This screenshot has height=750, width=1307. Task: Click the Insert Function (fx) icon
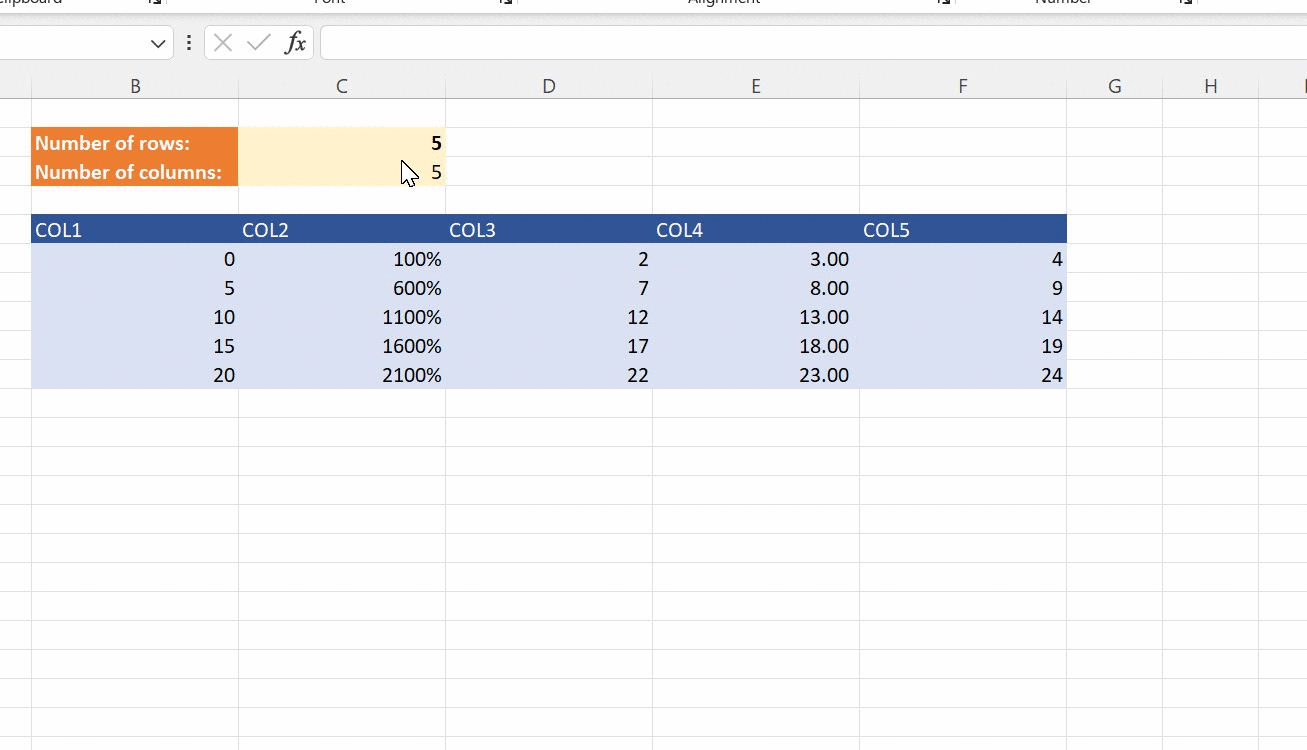pos(294,43)
